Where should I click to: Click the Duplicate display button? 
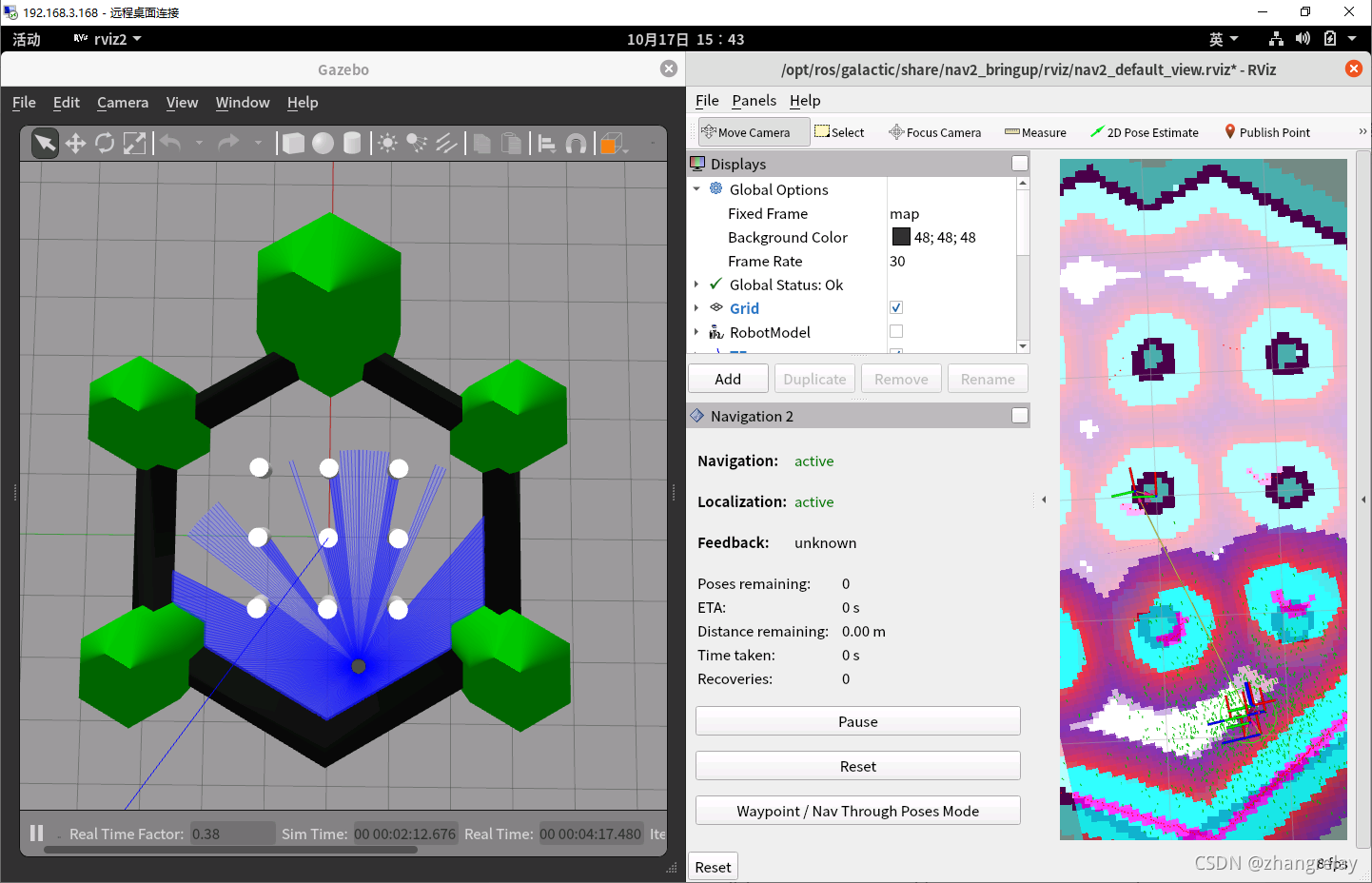pos(814,379)
